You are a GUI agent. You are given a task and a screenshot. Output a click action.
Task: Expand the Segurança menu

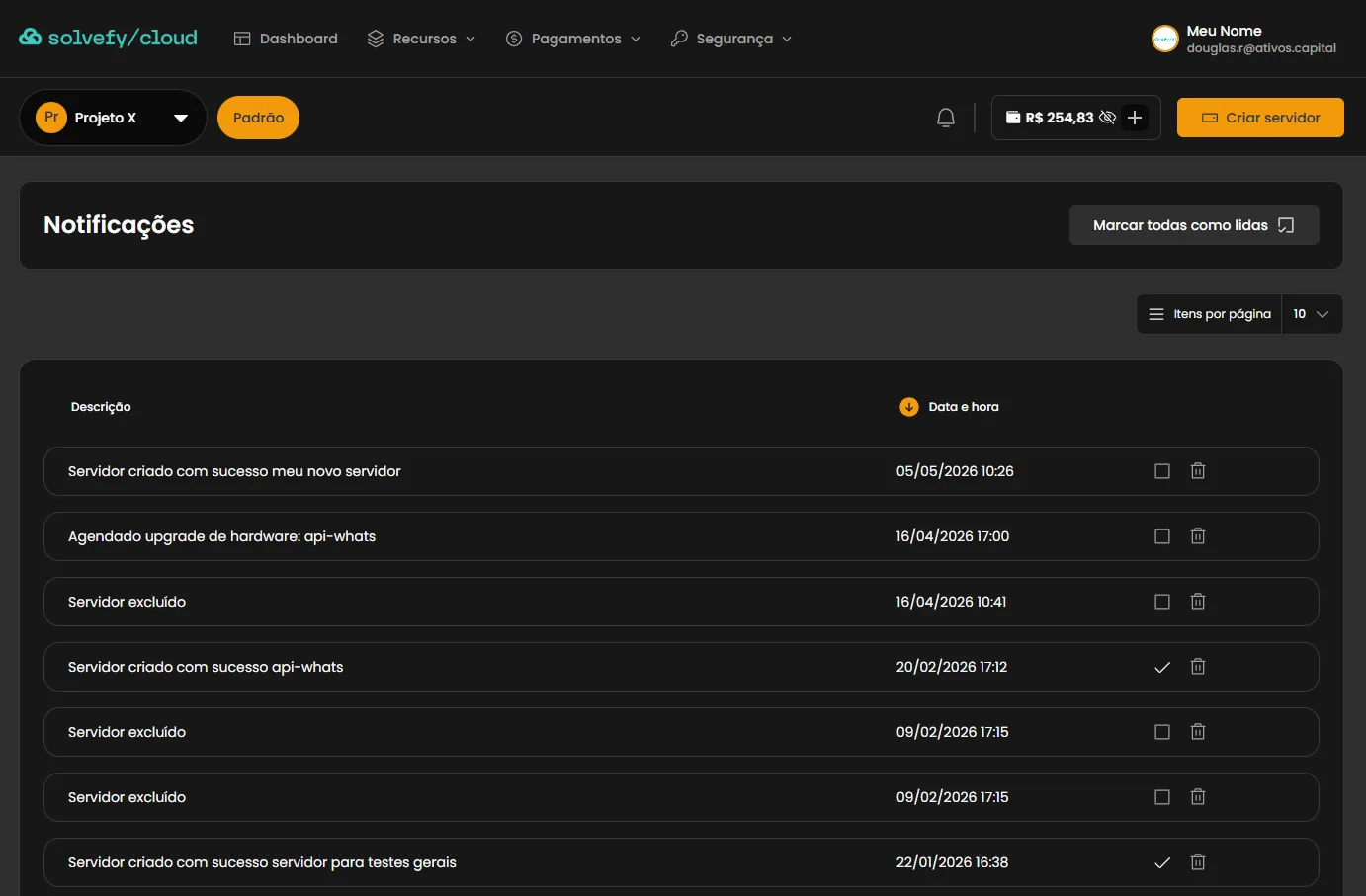(731, 39)
